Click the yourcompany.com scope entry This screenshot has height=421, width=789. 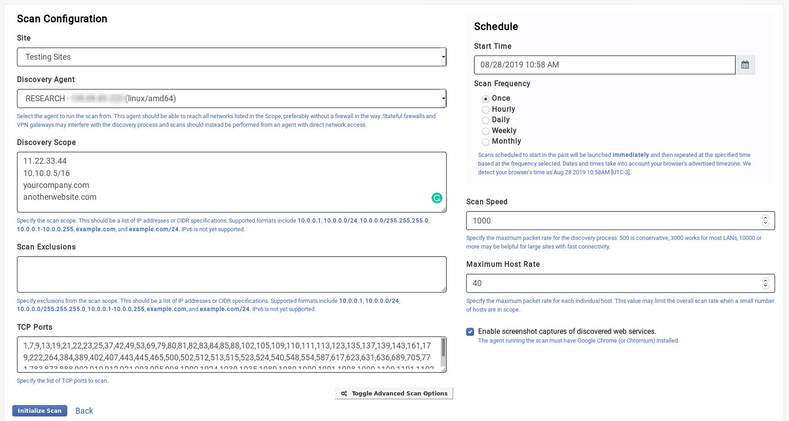(x=56, y=185)
